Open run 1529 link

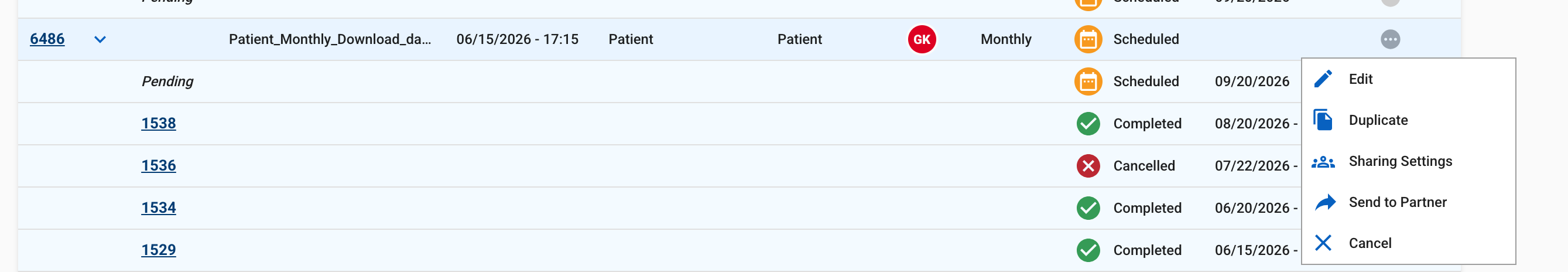click(x=159, y=250)
